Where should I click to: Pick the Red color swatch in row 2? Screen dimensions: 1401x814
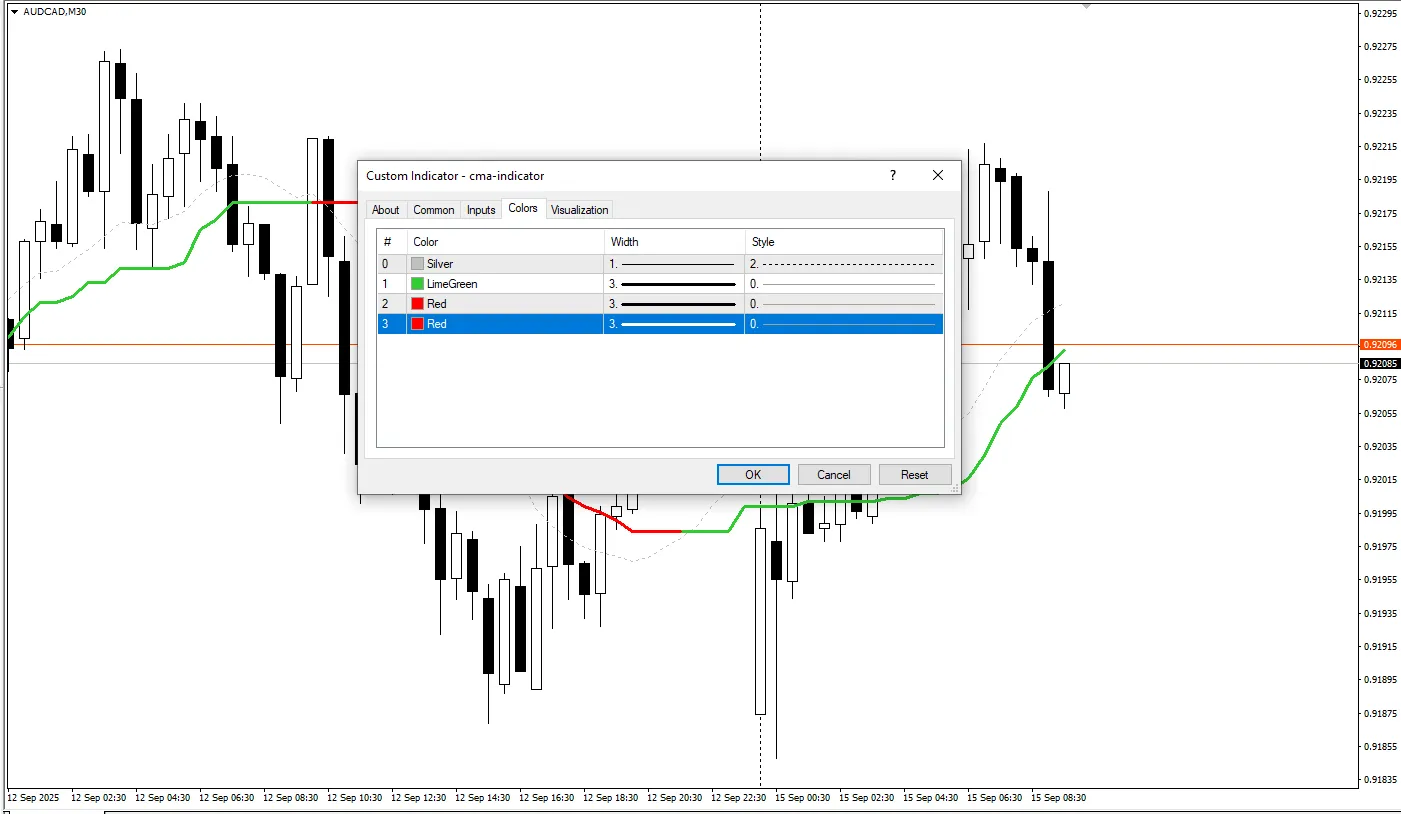click(x=418, y=304)
